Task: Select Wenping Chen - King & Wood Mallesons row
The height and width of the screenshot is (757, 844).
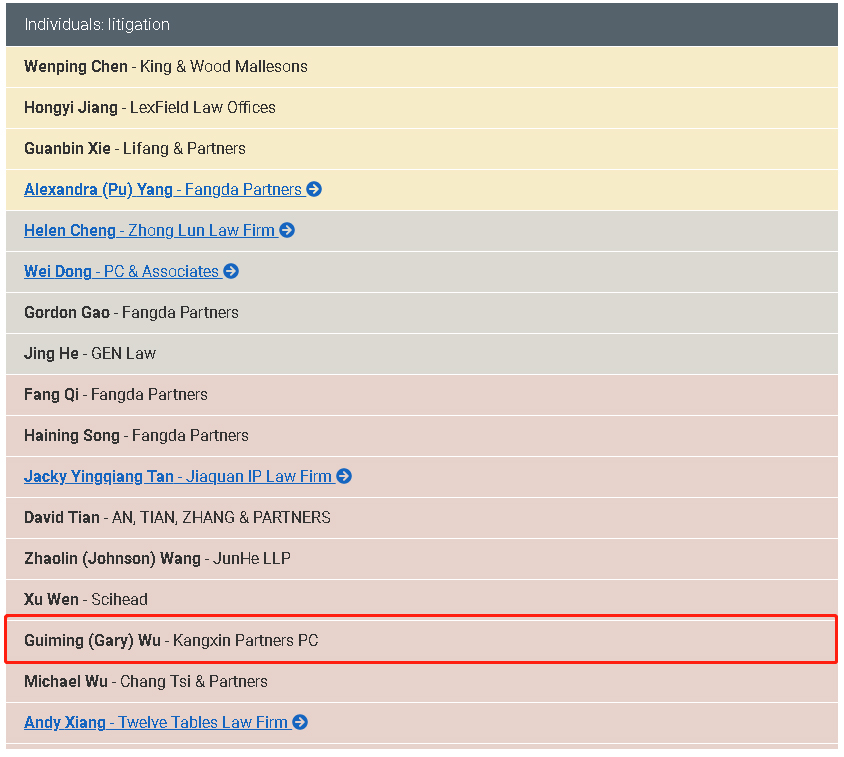Action: point(422,67)
